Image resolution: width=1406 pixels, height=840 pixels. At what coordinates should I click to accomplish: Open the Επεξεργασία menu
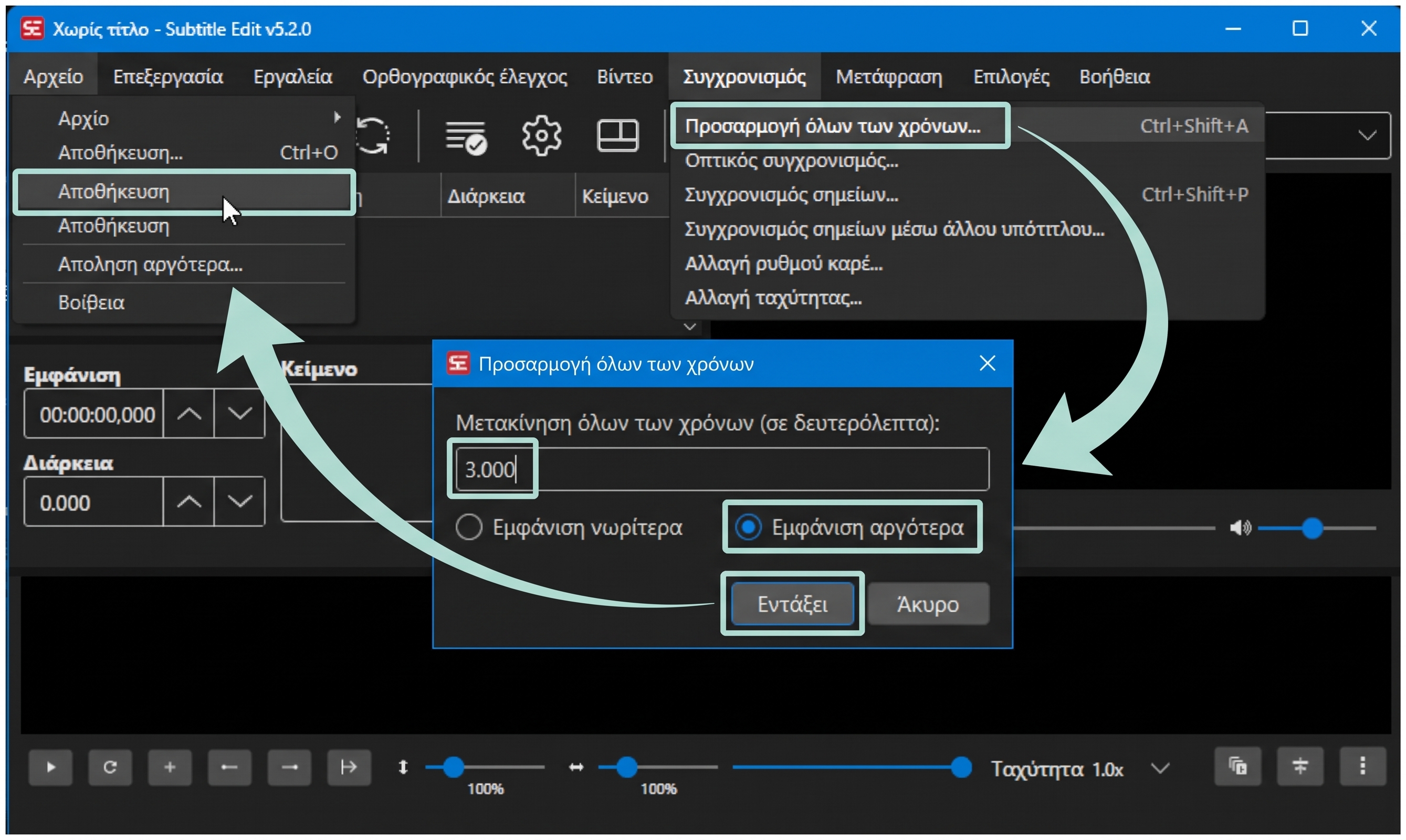[x=167, y=77]
